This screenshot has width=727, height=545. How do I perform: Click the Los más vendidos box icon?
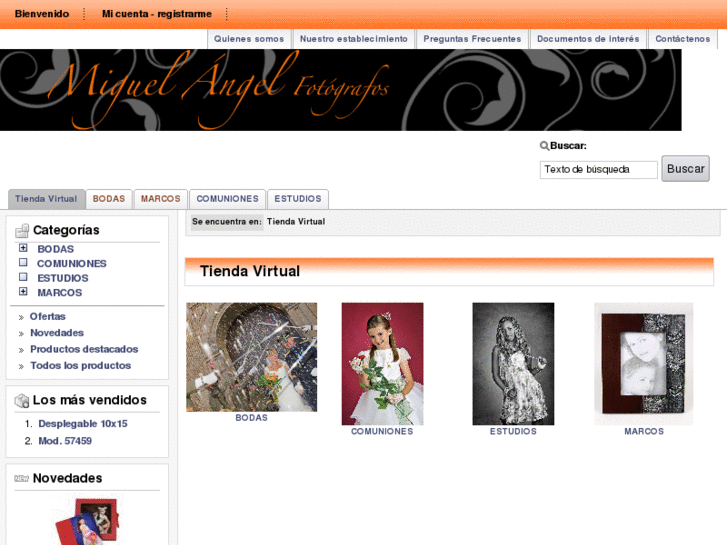click(22, 401)
